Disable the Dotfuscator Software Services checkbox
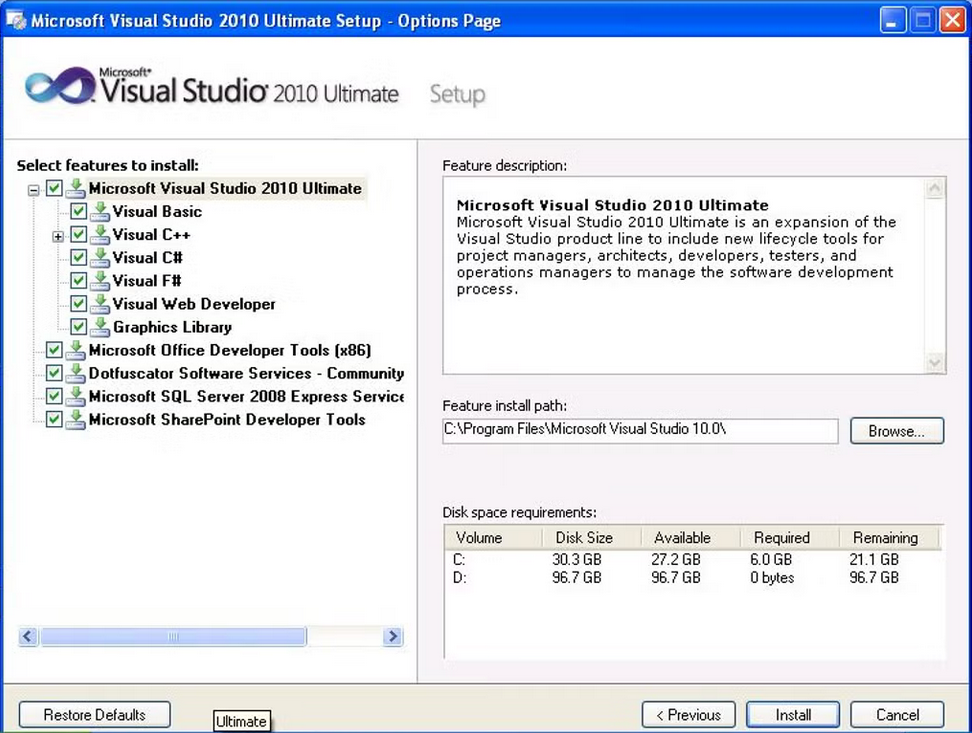This screenshot has height=733, width=972. coord(55,373)
